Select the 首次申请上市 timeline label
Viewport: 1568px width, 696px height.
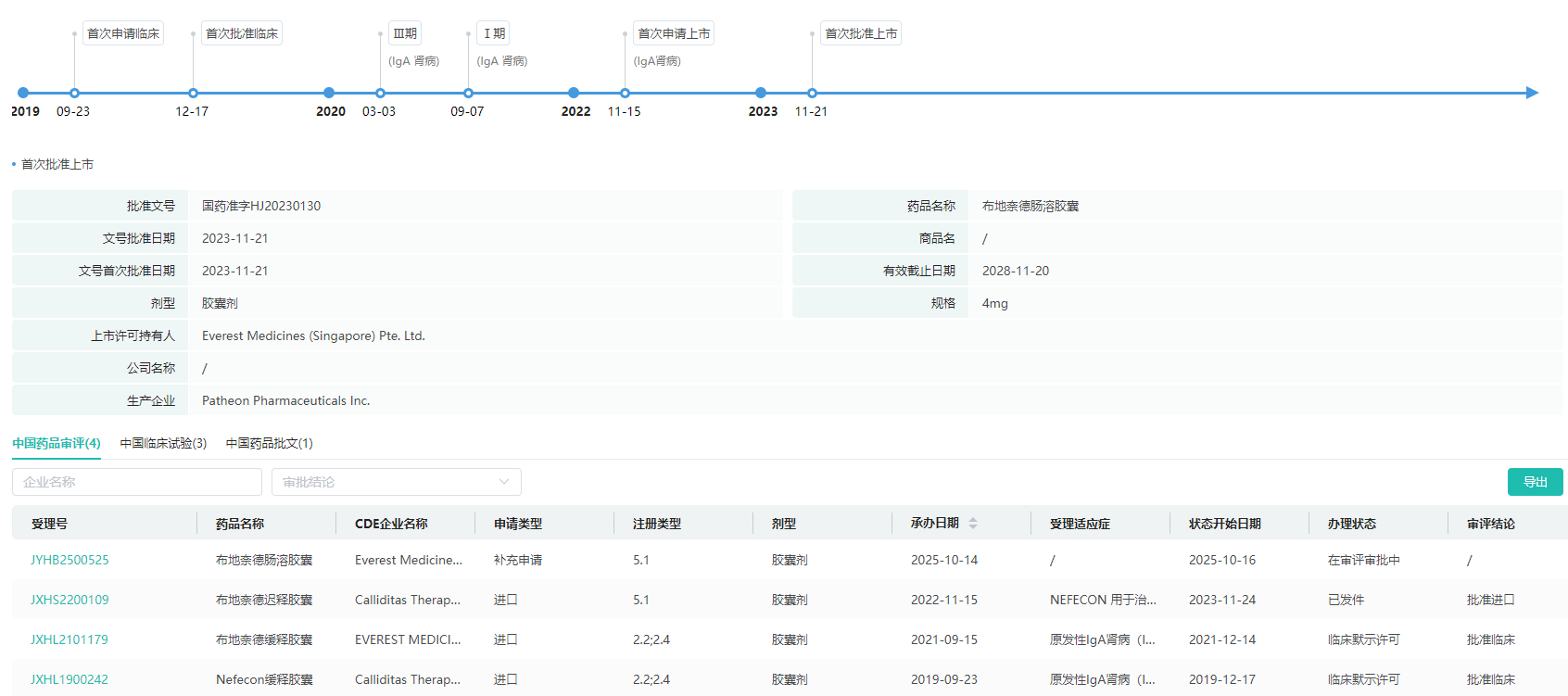674,33
